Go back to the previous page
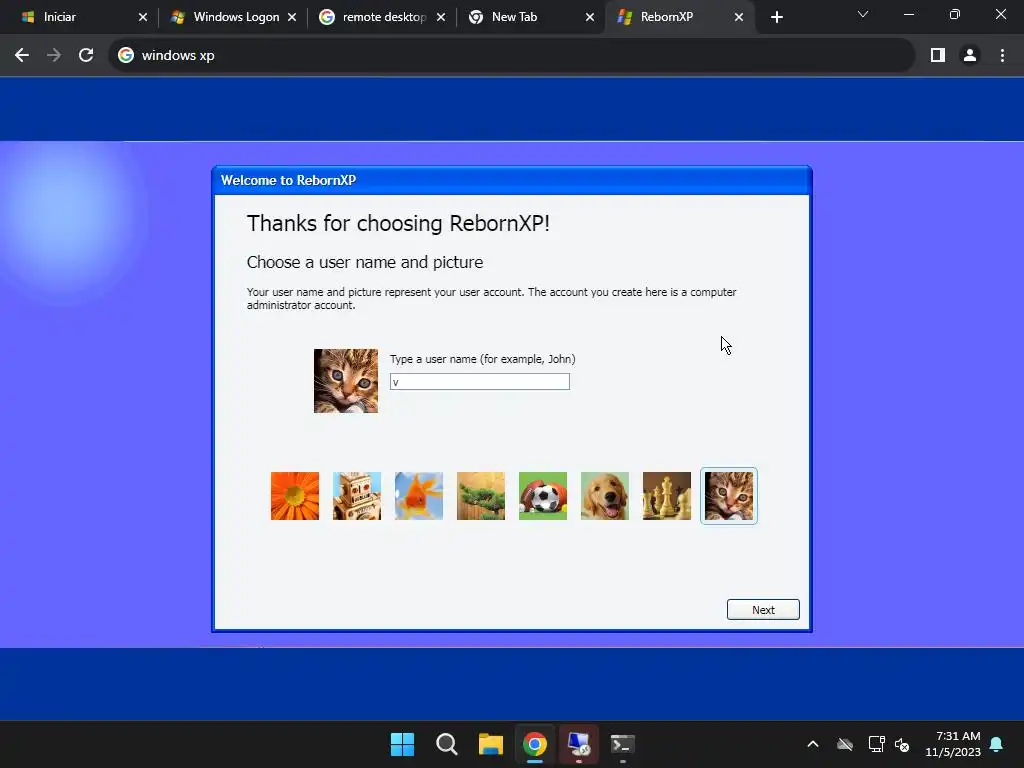Viewport: 1024px width, 768px height. tap(22, 56)
